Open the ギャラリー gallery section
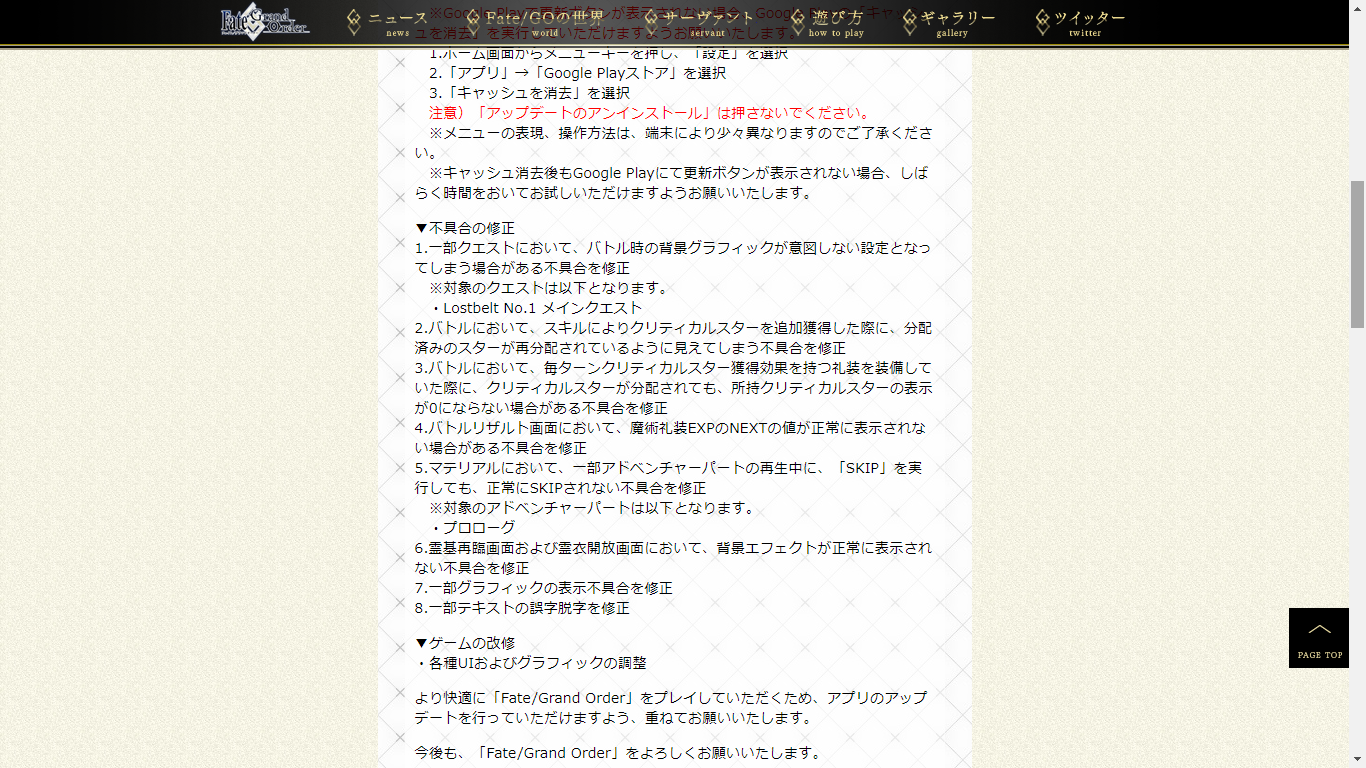The image size is (1366, 768). pyautogui.click(x=957, y=23)
